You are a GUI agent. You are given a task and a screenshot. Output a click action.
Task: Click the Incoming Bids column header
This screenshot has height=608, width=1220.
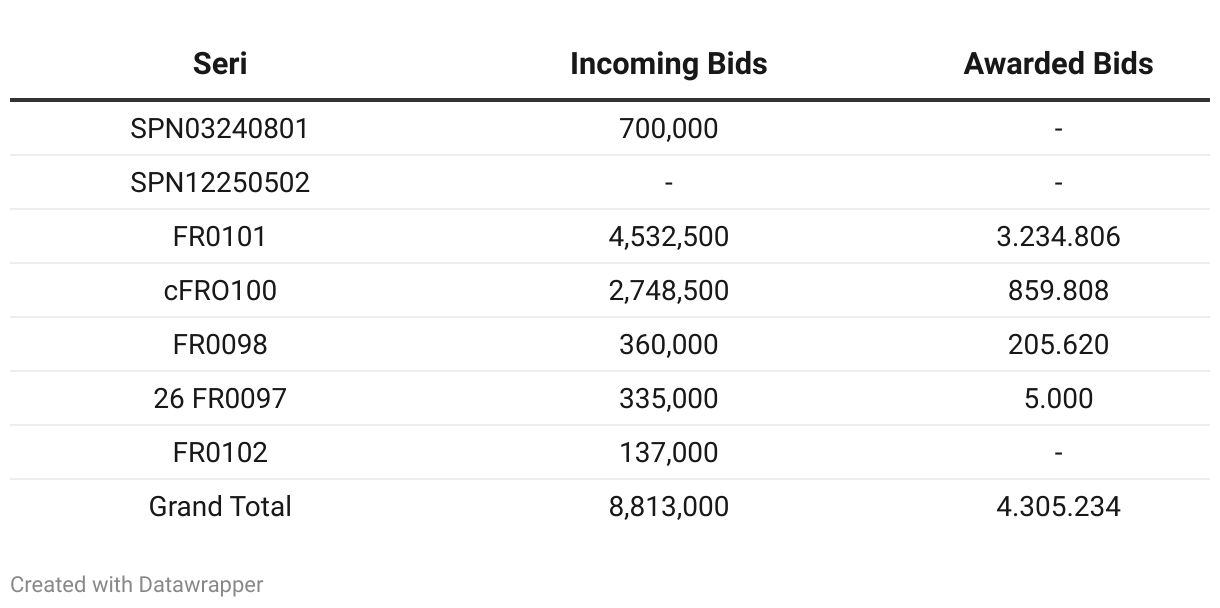tap(668, 64)
